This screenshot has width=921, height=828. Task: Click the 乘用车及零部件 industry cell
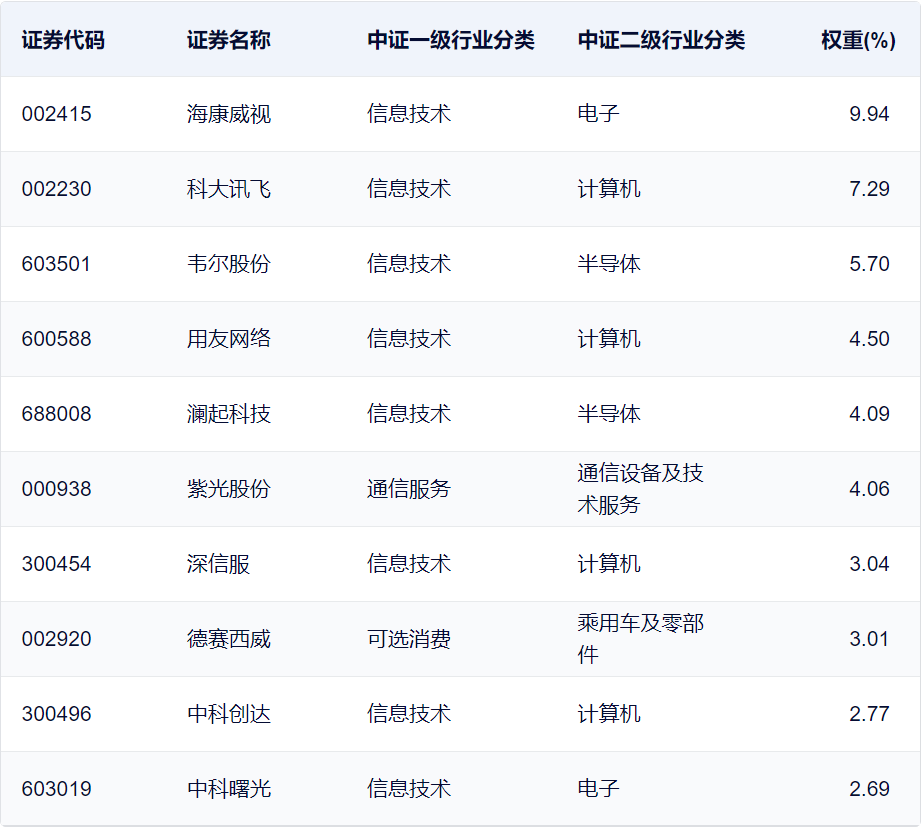click(x=640, y=638)
